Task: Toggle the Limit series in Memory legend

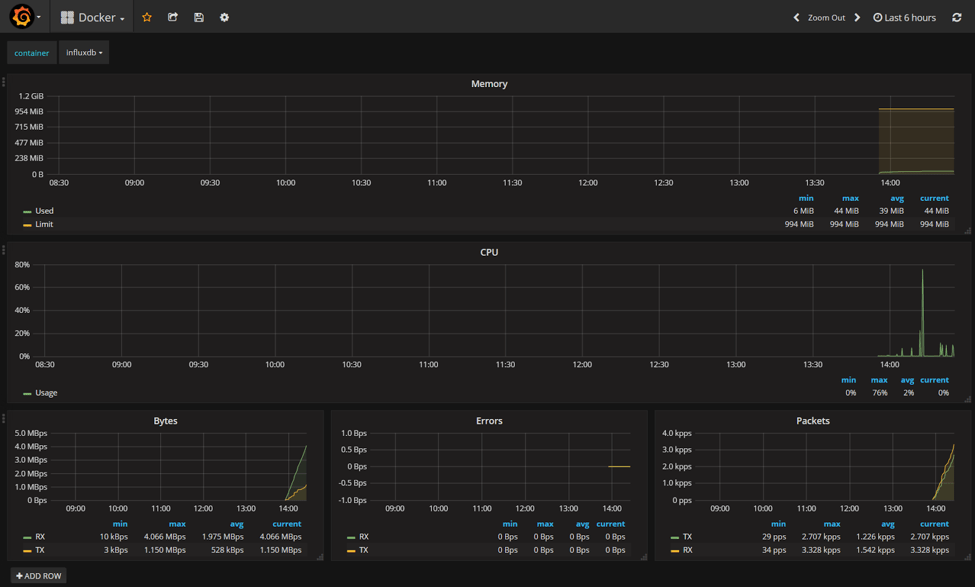Action: pyautogui.click(x=44, y=224)
